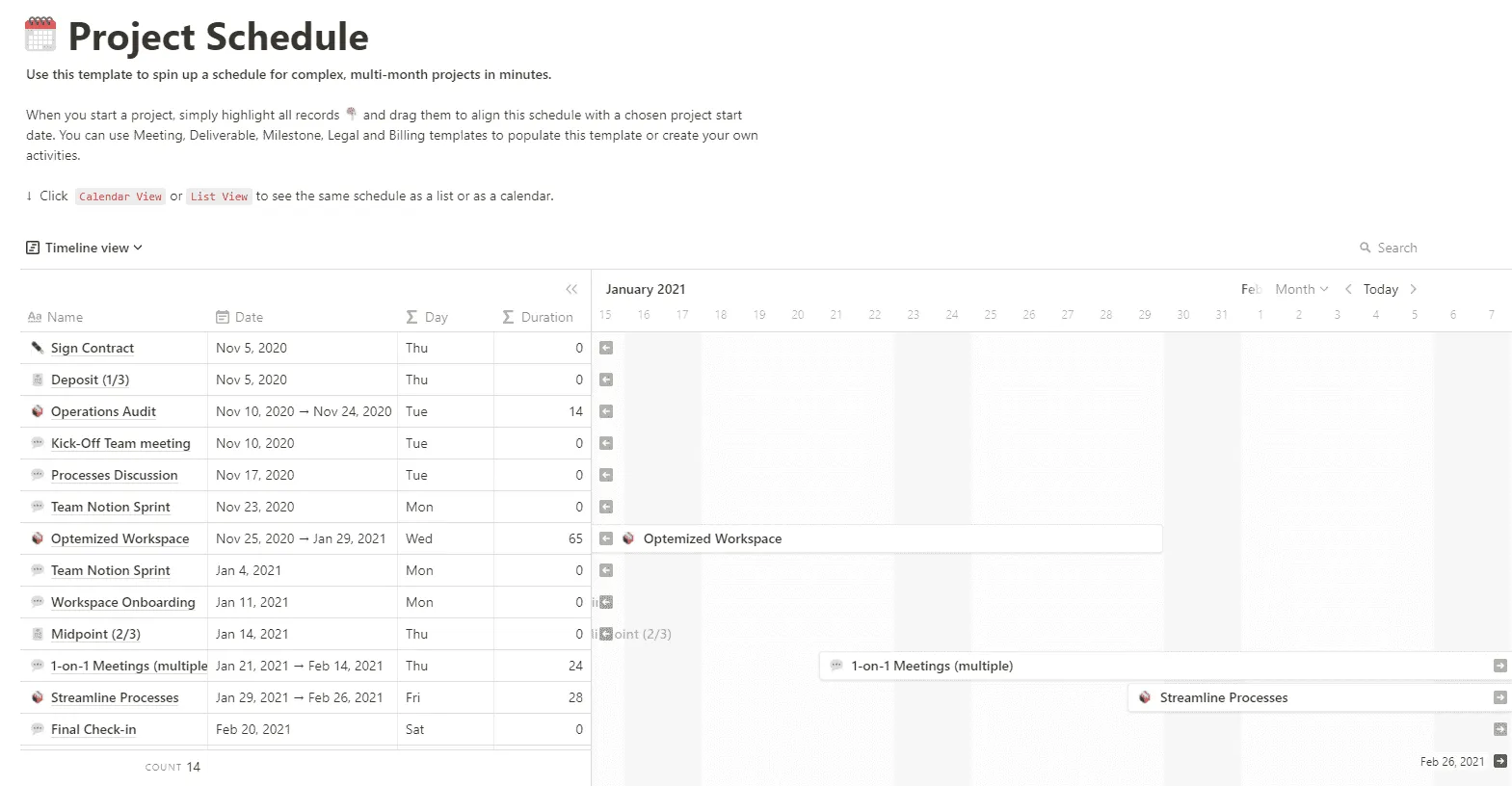
Task: Jump back to Deposit (1/3) on timeline
Action: [x=606, y=380]
